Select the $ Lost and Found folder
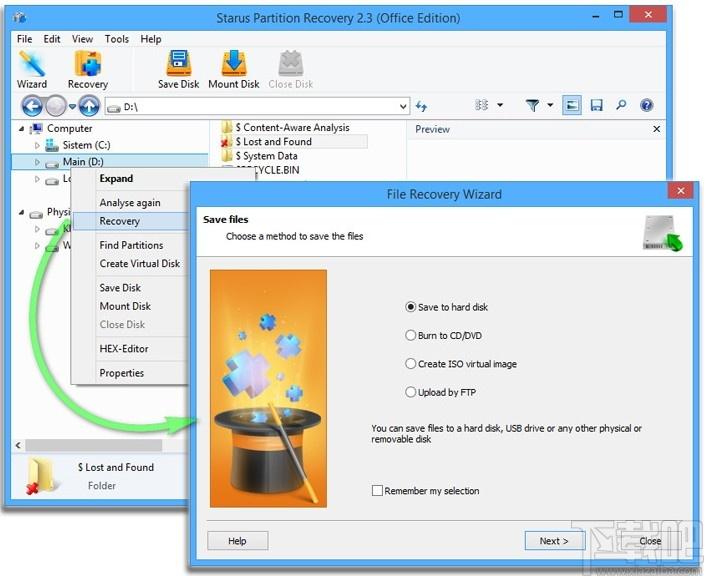The height and width of the screenshot is (576, 706). [294, 142]
